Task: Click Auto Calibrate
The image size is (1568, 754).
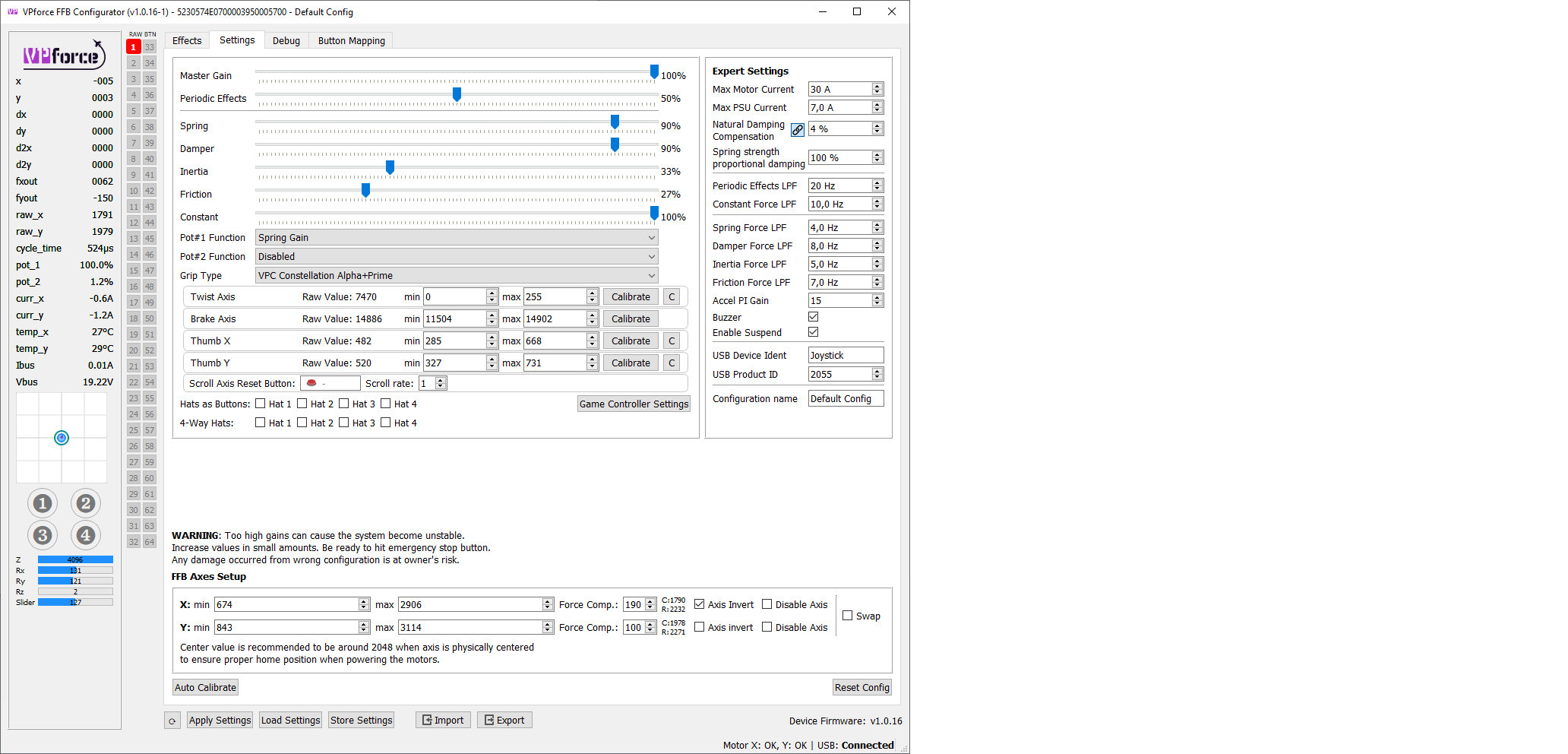Action: pyautogui.click(x=205, y=687)
